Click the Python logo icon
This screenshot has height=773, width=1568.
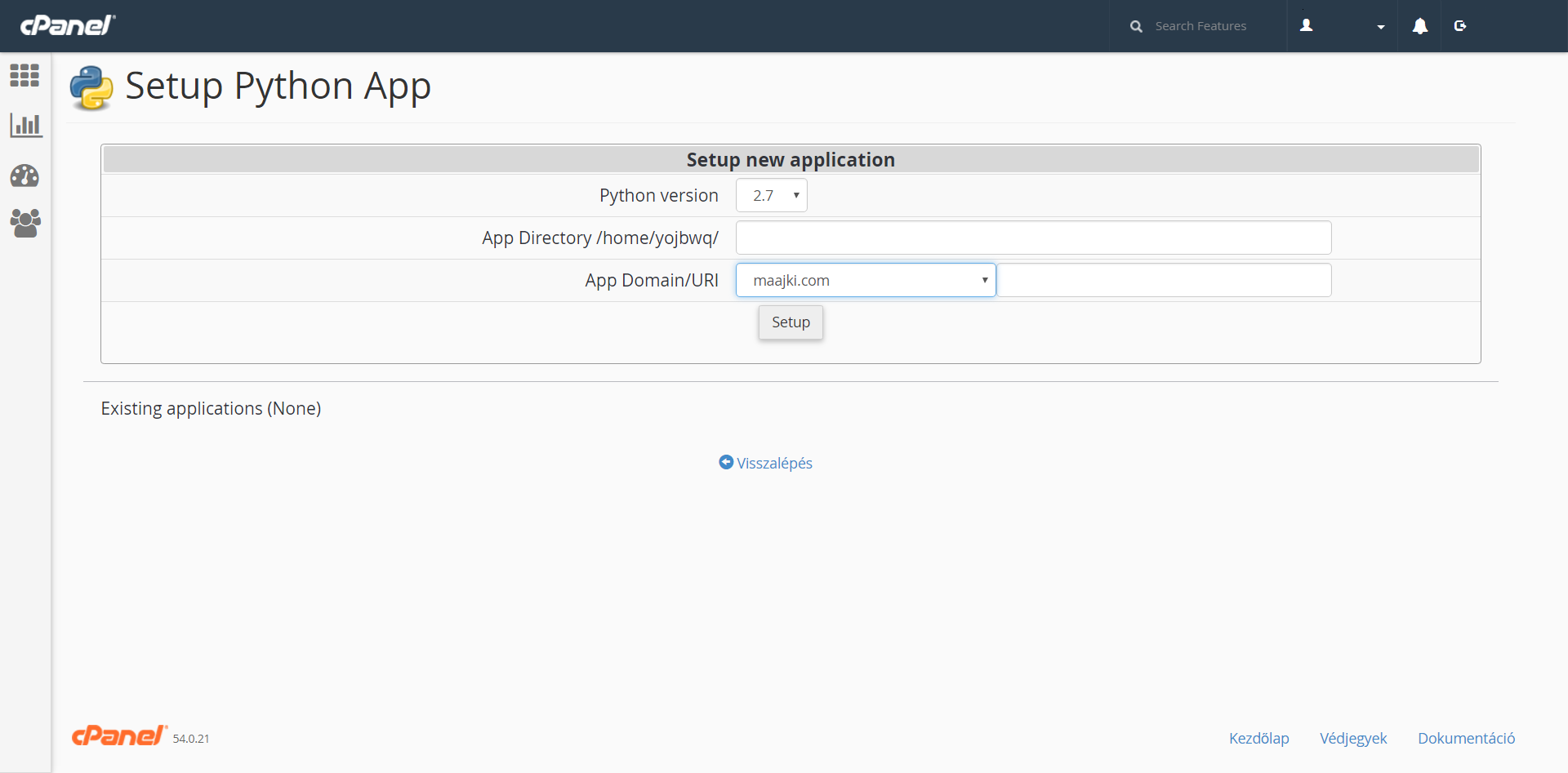[x=91, y=87]
